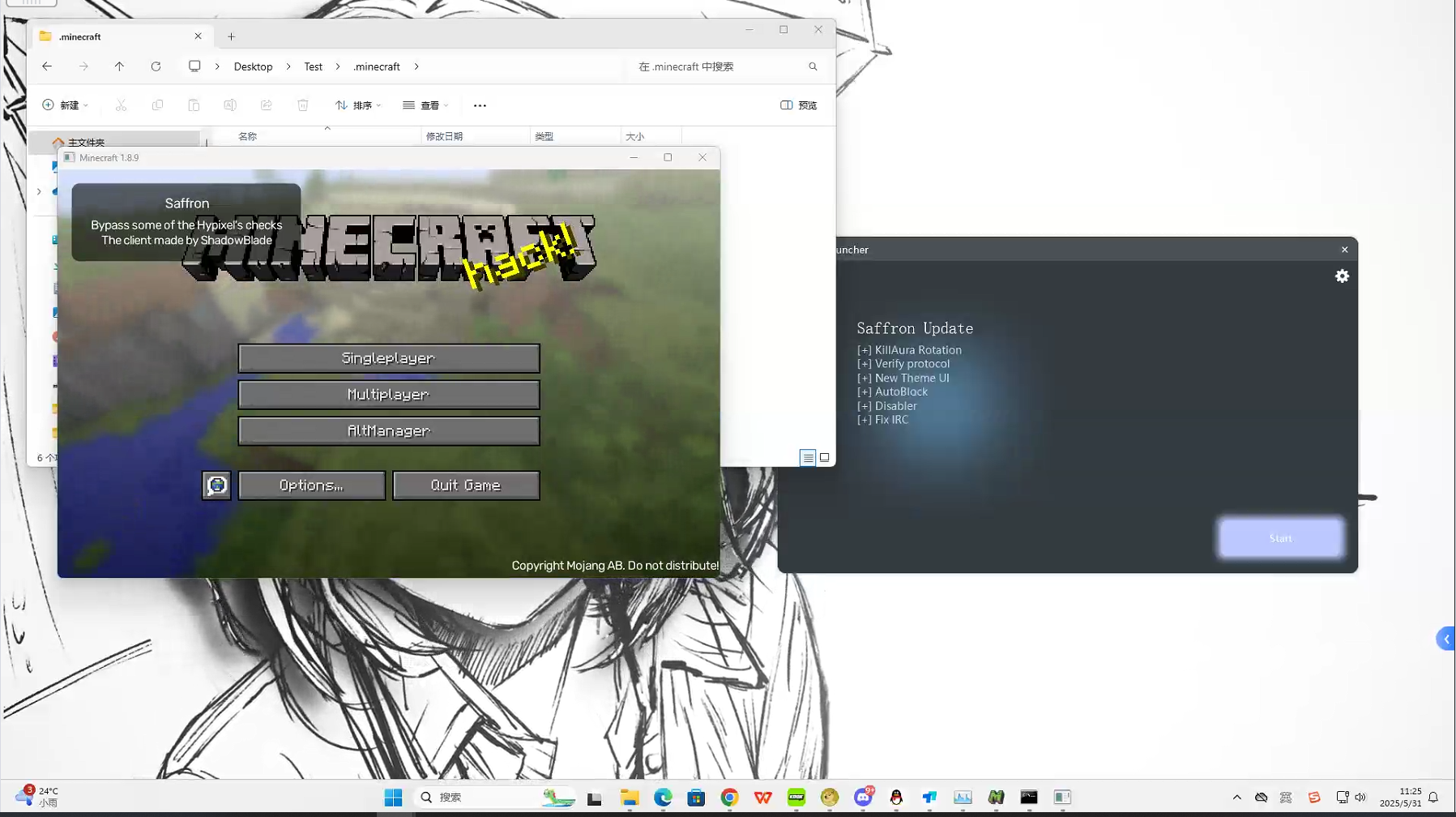Screen dimensions: 1456x817
Task: Click Quit Game in Minecraft
Action: point(466,485)
